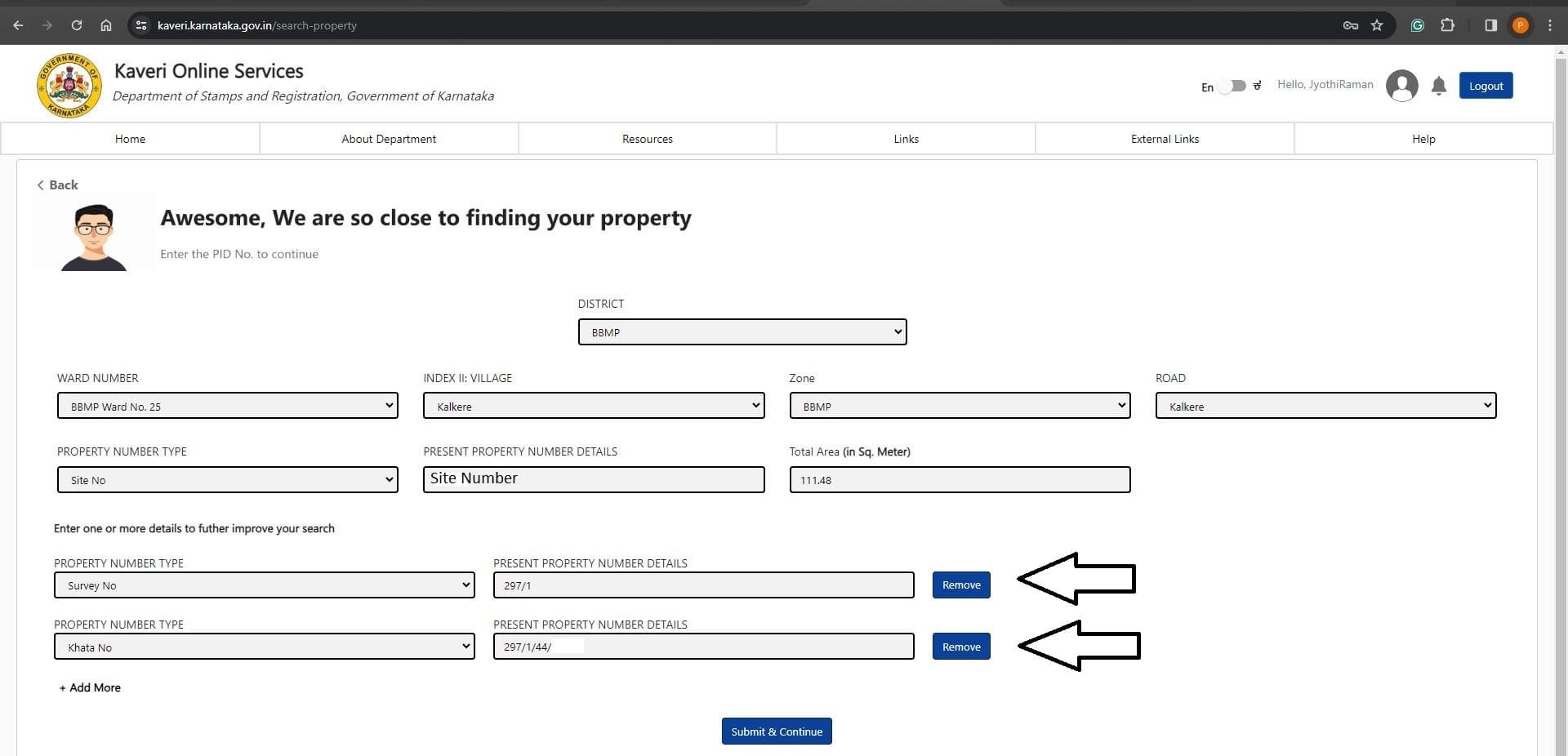Viewport: 1568px width, 756px height.
Task: Expand the DISTRICT dropdown showing BBMP
Action: (742, 332)
